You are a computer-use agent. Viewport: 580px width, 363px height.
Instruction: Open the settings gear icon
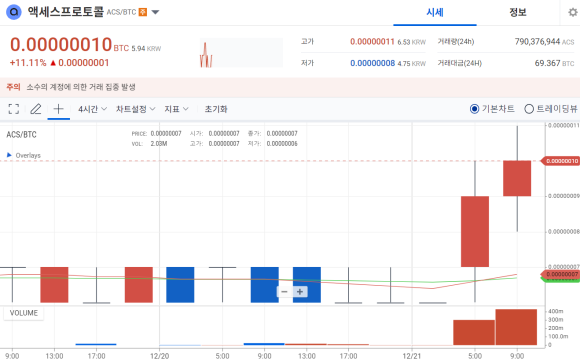click(x=573, y=13)
